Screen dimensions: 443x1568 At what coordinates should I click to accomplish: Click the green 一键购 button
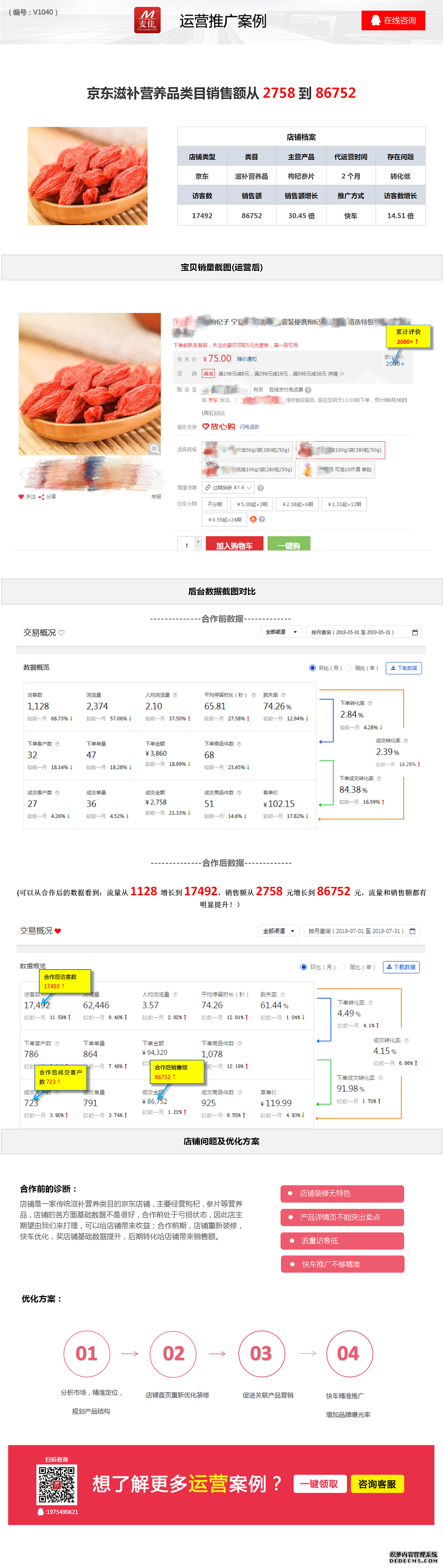[x=289, y=544]
